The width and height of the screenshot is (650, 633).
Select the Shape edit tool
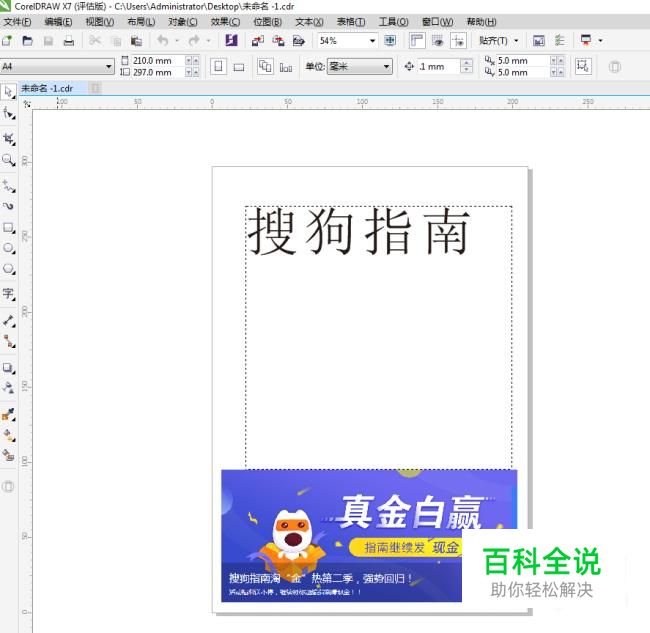[x=8, y=113]
